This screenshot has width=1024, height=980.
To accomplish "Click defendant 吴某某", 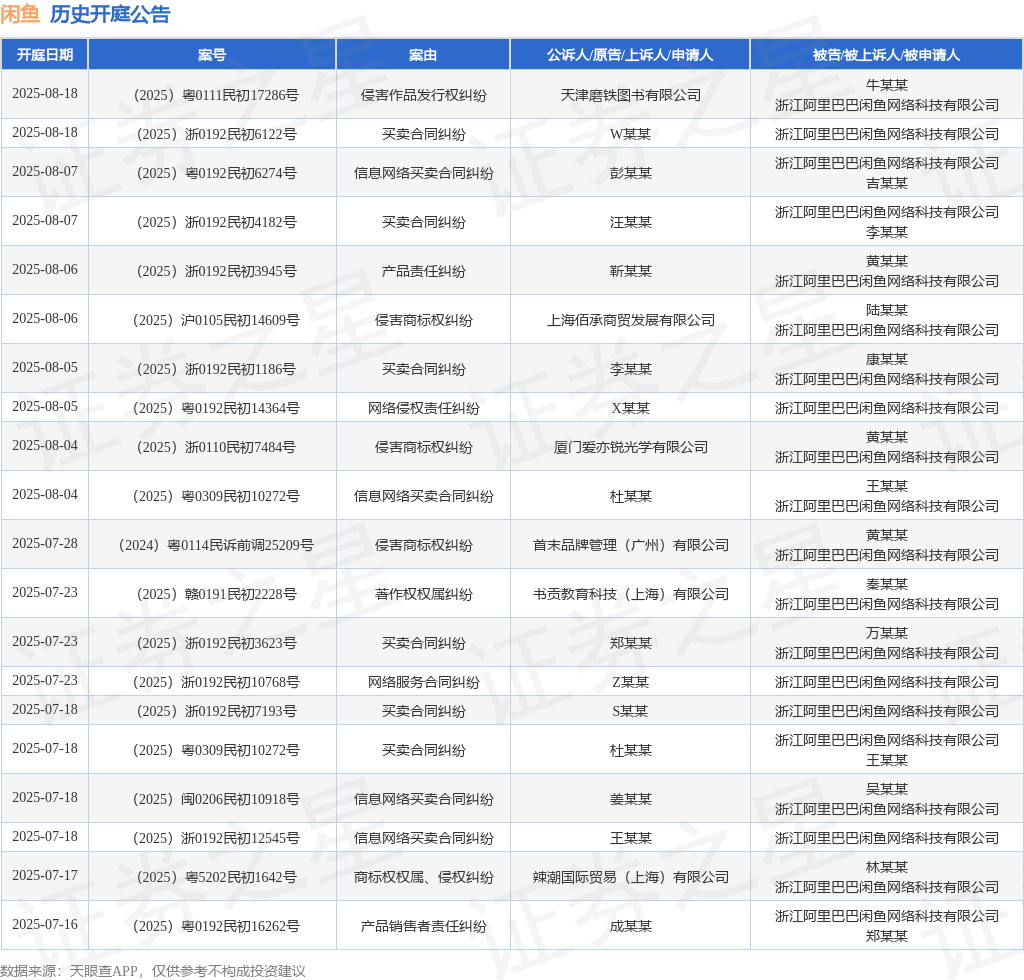I will (x=886, y=789).
